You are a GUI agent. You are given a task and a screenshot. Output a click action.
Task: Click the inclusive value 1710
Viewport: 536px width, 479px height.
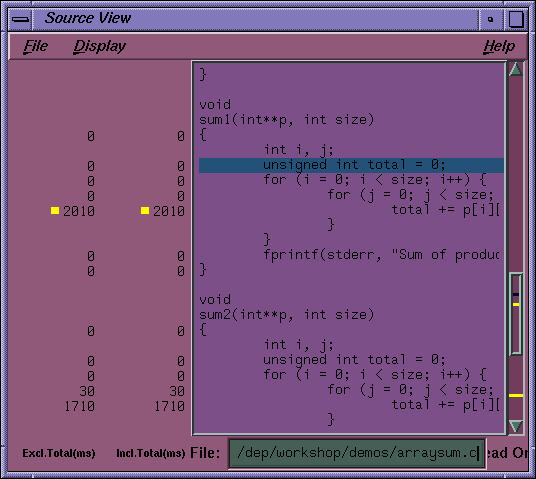point(170,406)
